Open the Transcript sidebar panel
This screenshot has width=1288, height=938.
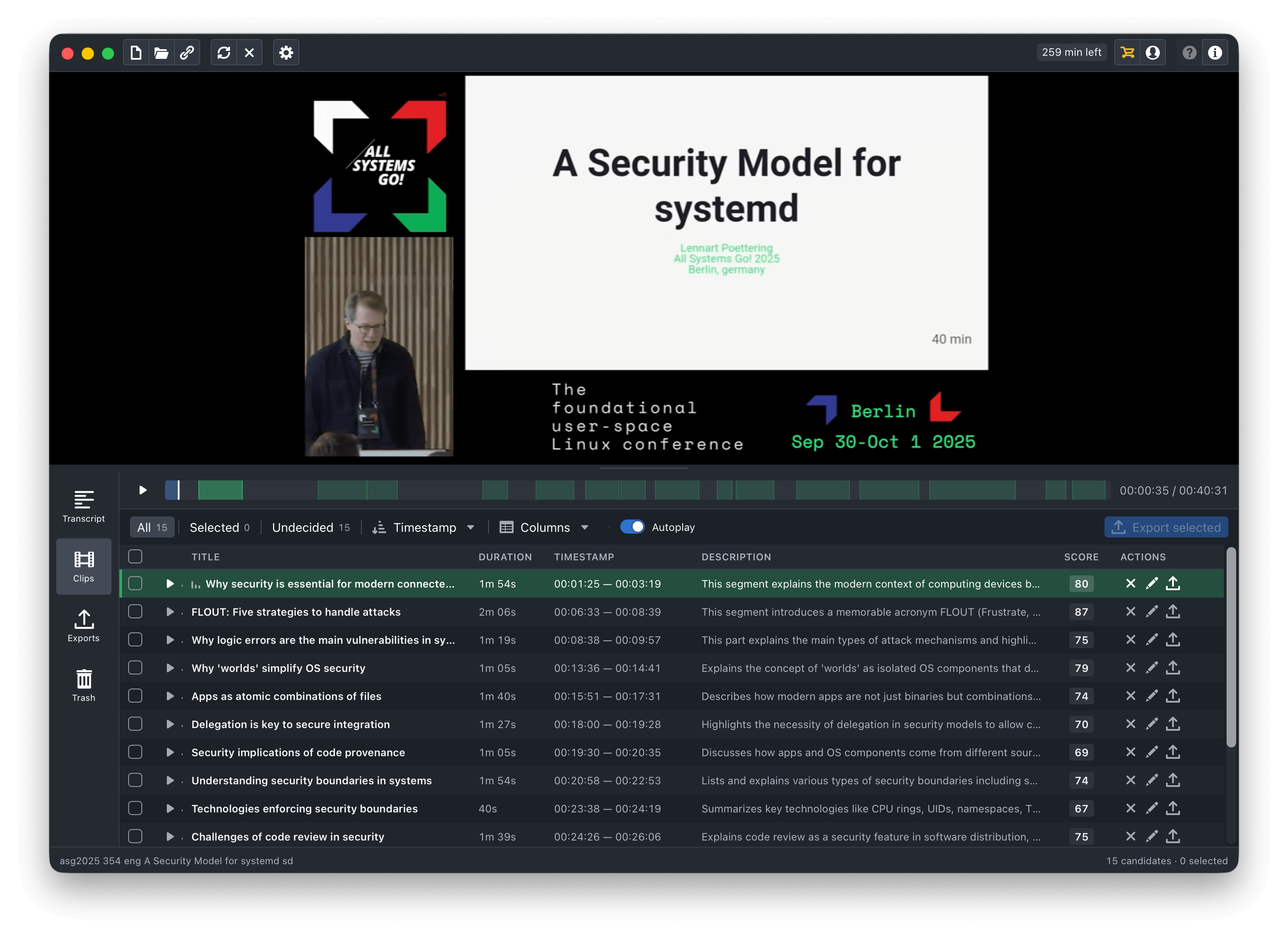click(83, 505)
